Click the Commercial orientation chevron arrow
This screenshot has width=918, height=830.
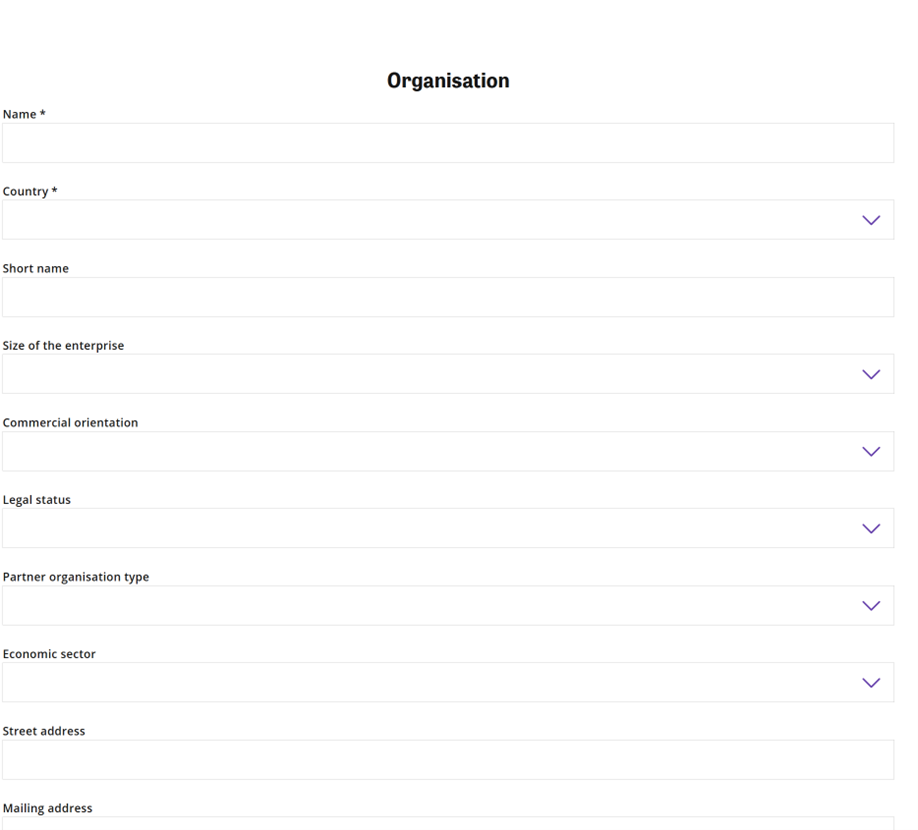coord(870,451)
